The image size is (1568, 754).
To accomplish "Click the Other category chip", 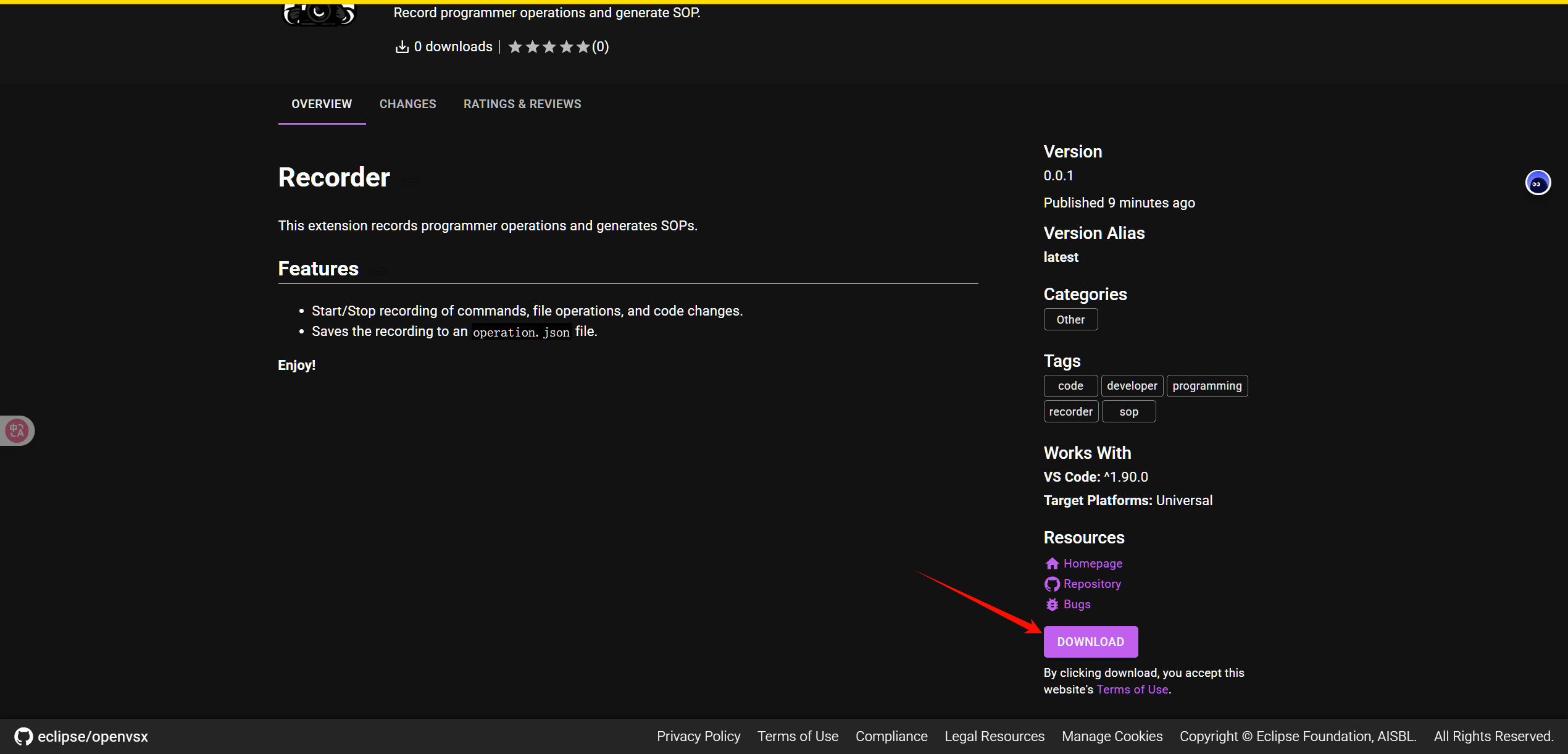I will 1070,319.
